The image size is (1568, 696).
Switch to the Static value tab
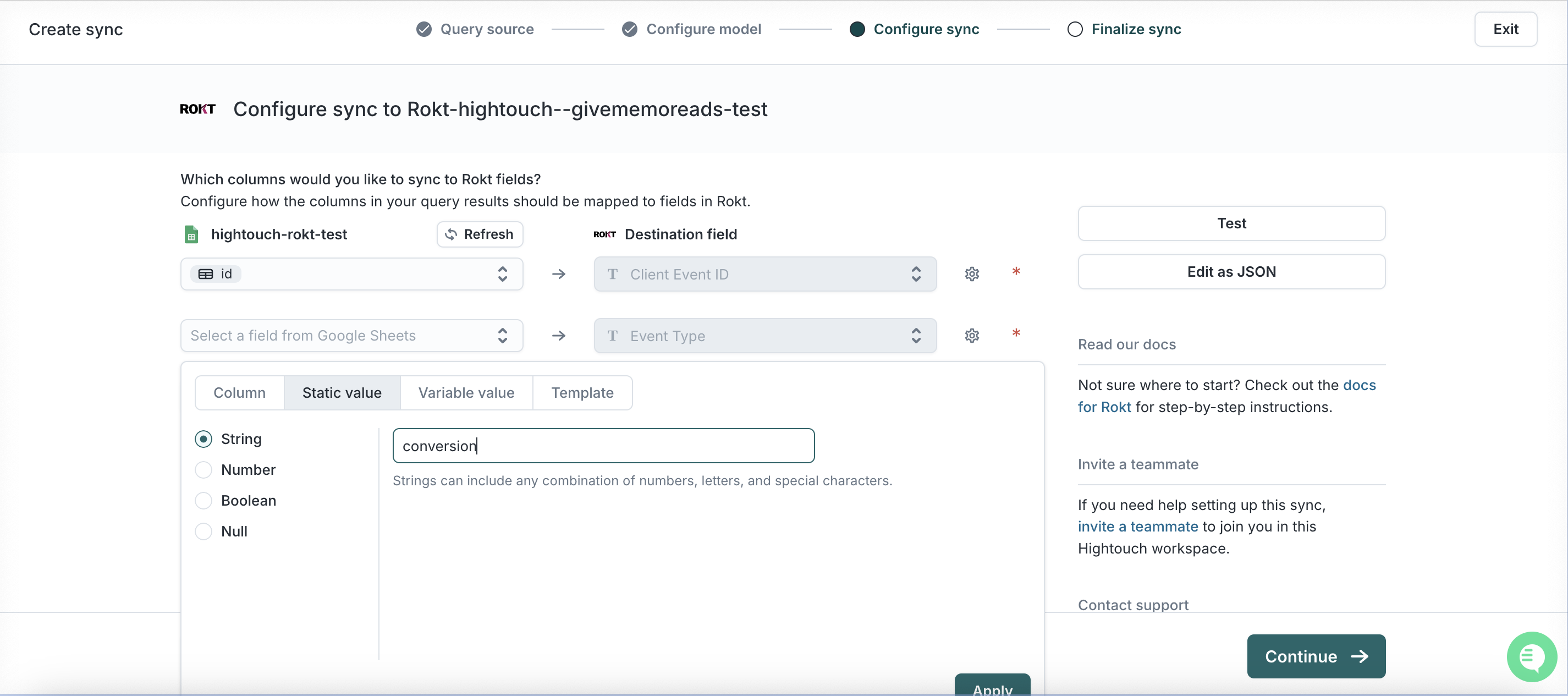[342, 393]
